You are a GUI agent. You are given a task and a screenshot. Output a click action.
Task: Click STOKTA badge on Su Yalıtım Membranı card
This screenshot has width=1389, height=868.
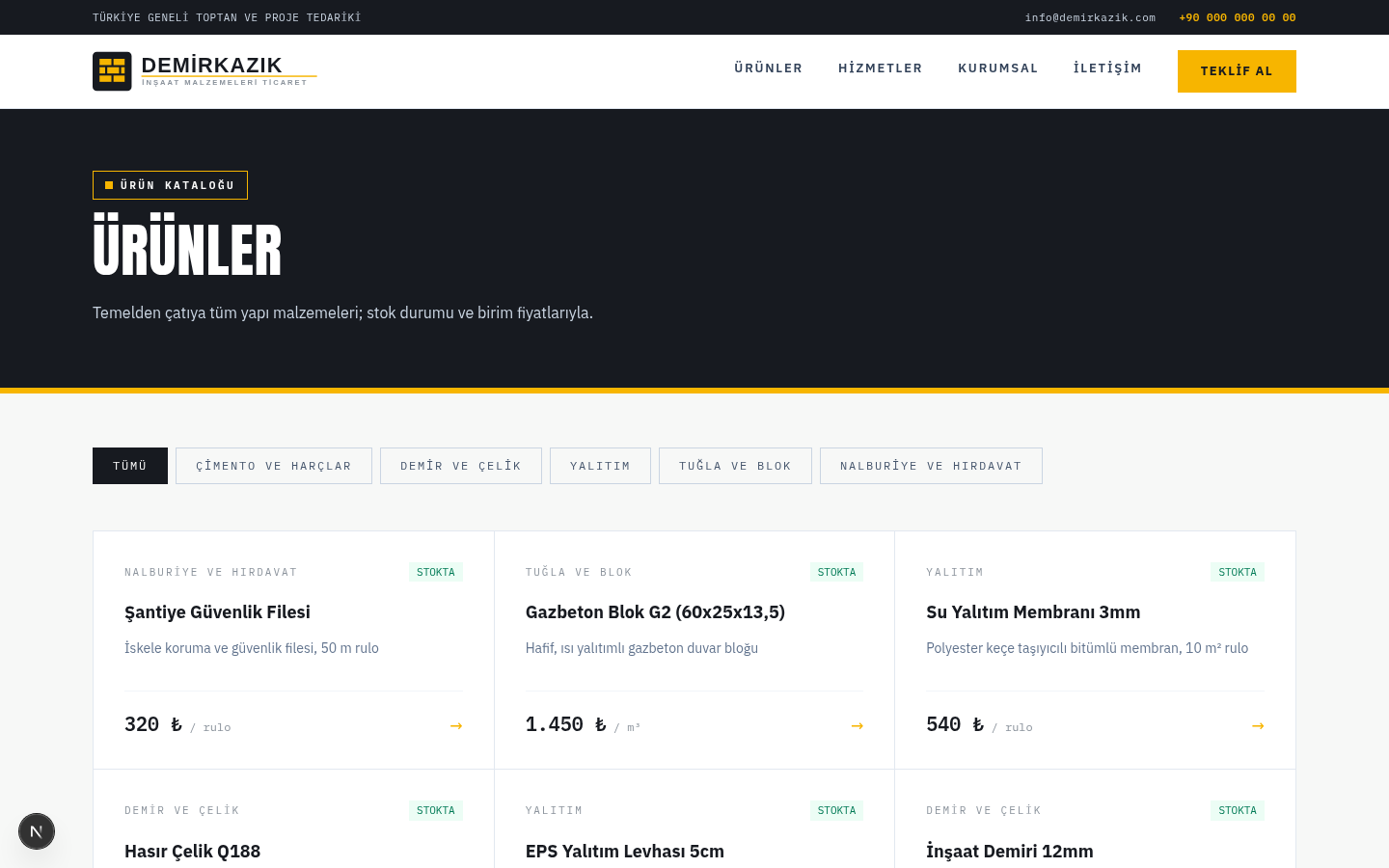1238,572
